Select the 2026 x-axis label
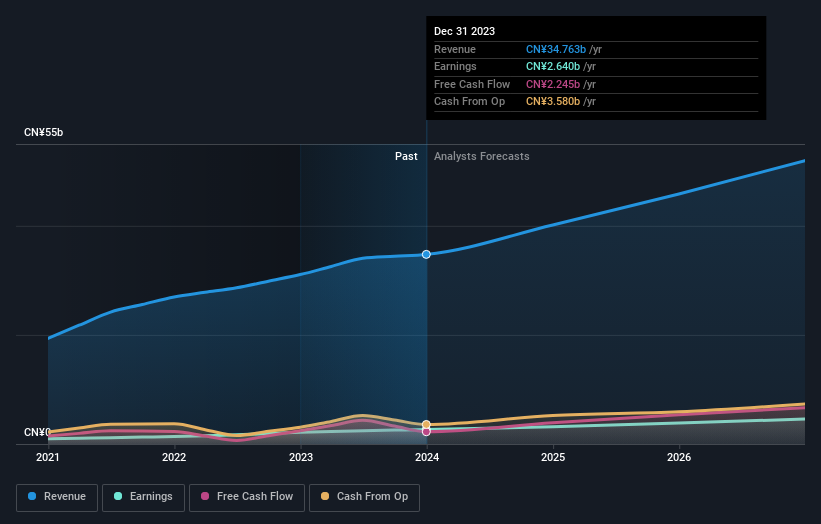Image resolution: width=821 pixels, height=524 pixels. [x=679, y=457]
